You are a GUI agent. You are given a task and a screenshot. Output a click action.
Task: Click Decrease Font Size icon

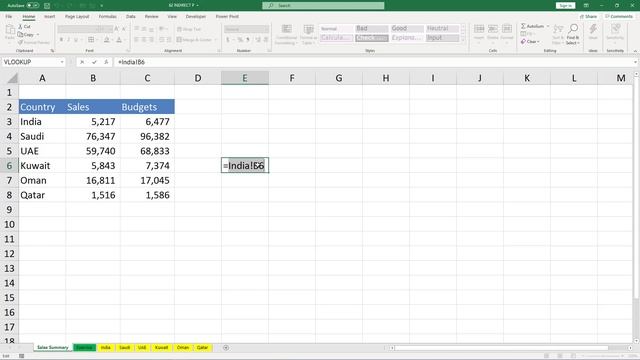[124, 29]
